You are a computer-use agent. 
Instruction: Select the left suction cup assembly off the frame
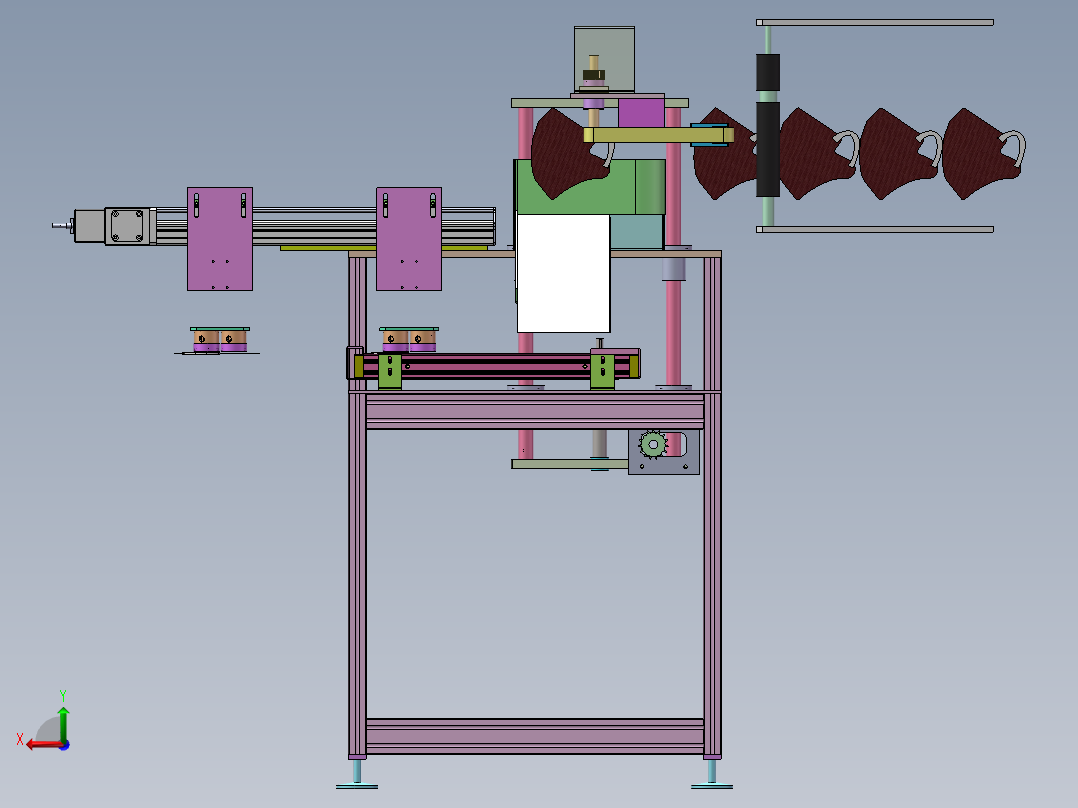click(219, 340)
